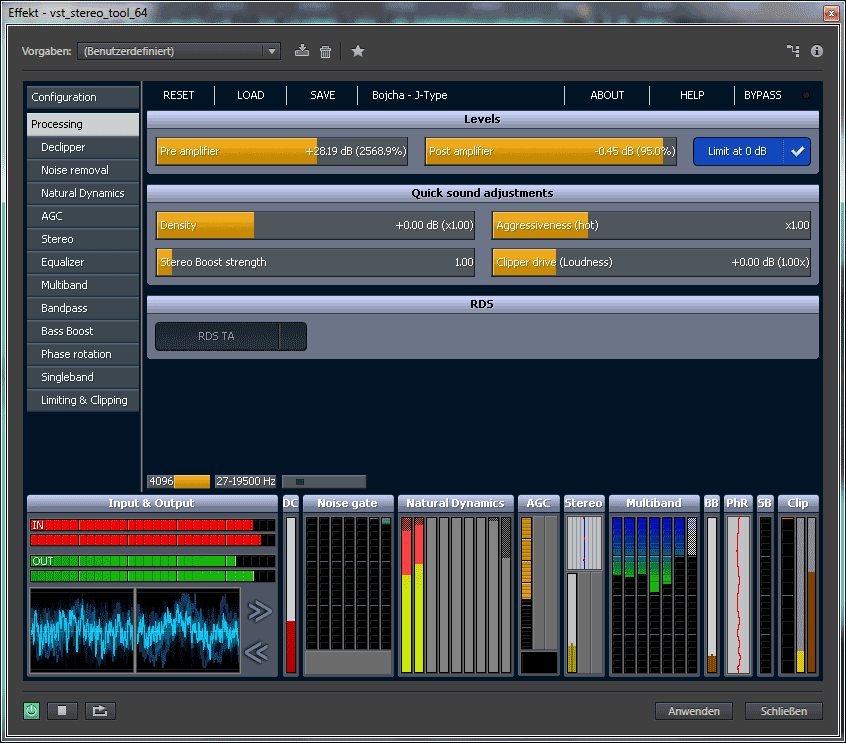Viewport: 846px width, 743px height.
Task: Open Multiband settings in sidebar
Action: [83, 285]
